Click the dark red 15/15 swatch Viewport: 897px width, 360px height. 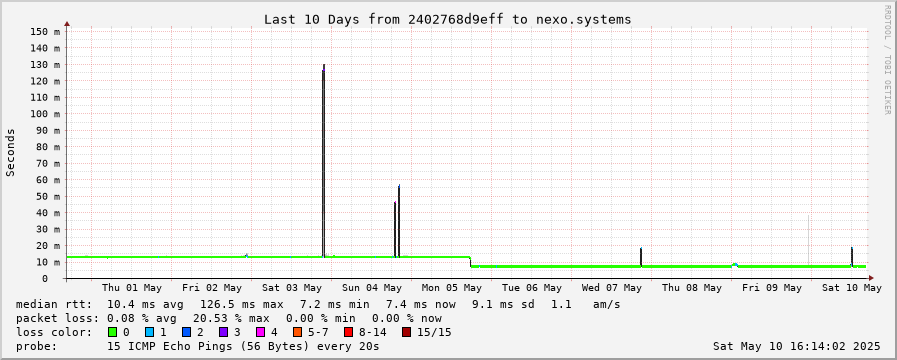[406, 332]
